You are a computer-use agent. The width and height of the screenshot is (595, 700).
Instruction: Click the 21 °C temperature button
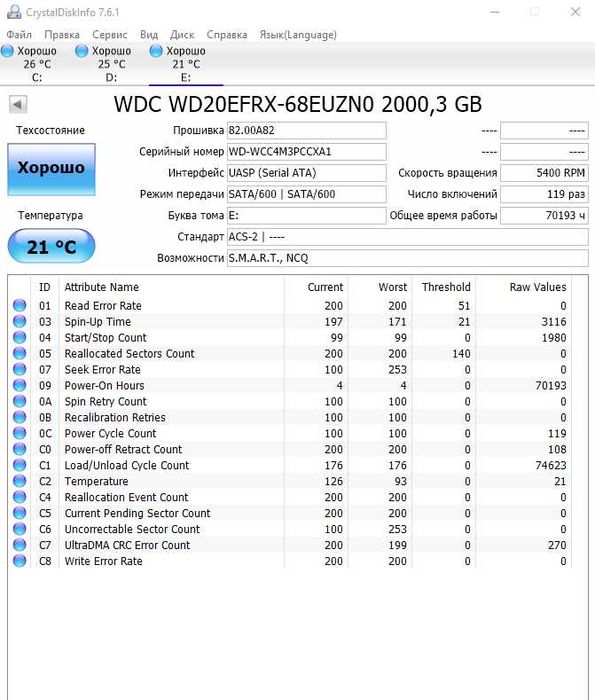(51, 246)
